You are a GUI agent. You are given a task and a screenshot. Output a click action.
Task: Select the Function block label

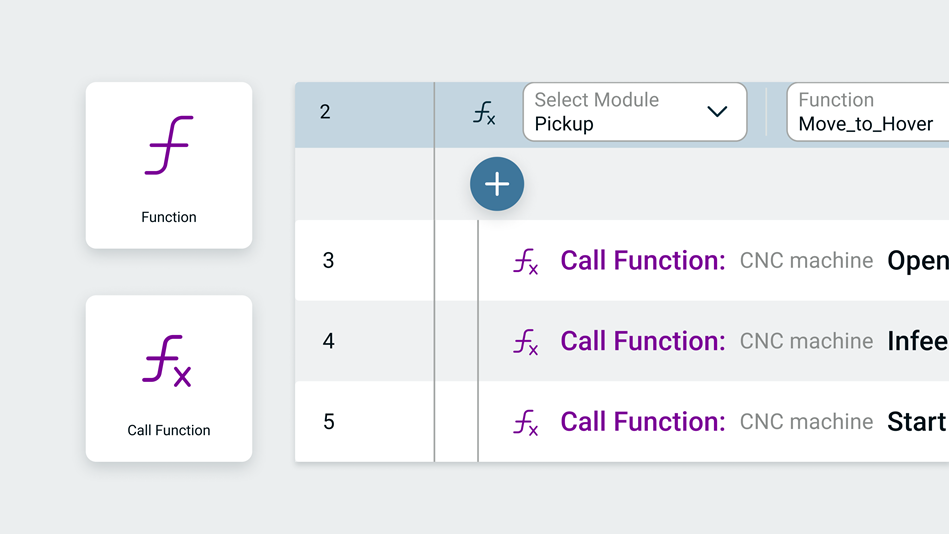(x=169, y=217)
